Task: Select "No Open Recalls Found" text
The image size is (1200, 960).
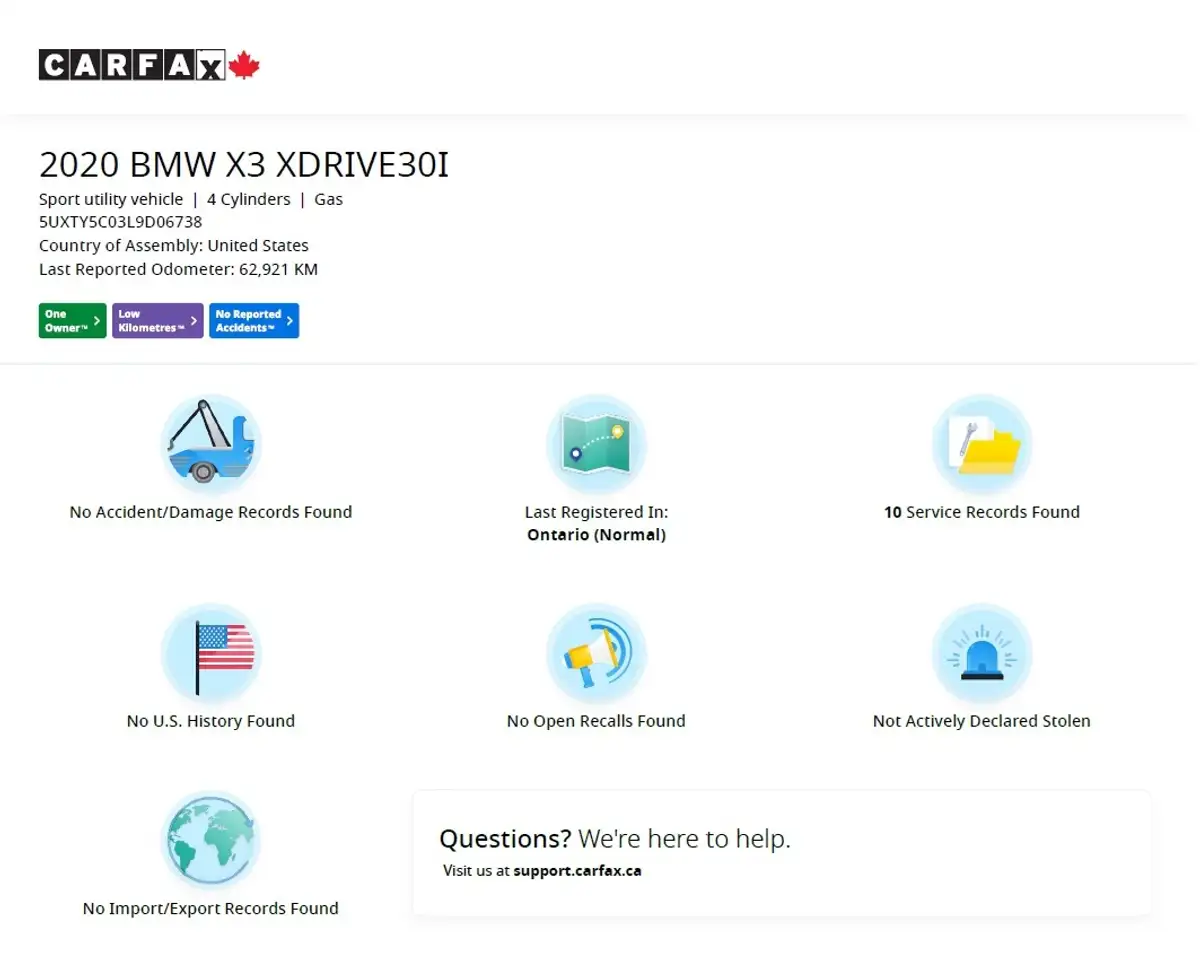Action: tap(596, 721)
